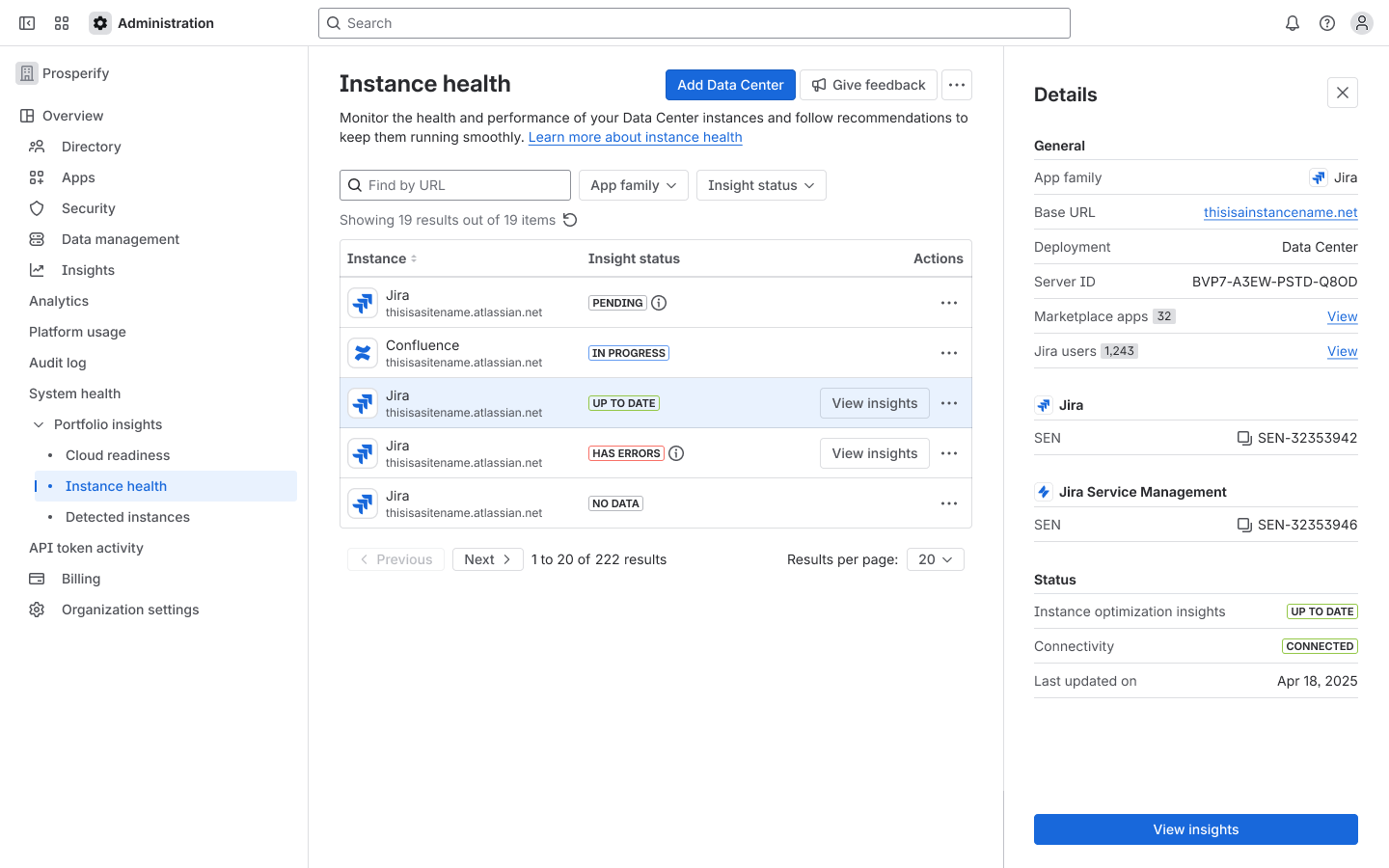Click the Administration gear icon
Image resolution: width=1389 pixels, height=868 pixels.
pyautogui.click(x=100, y=23)
